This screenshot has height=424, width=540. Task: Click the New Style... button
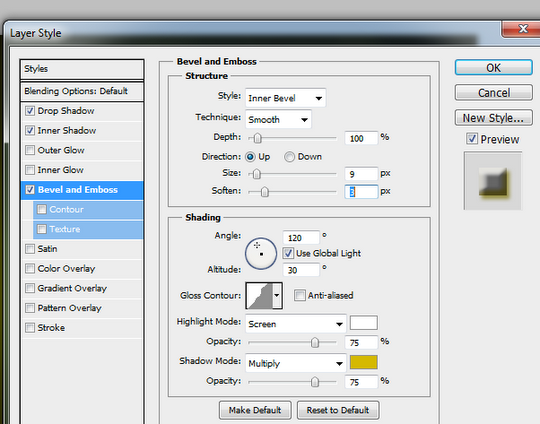(x=494, y=118)
